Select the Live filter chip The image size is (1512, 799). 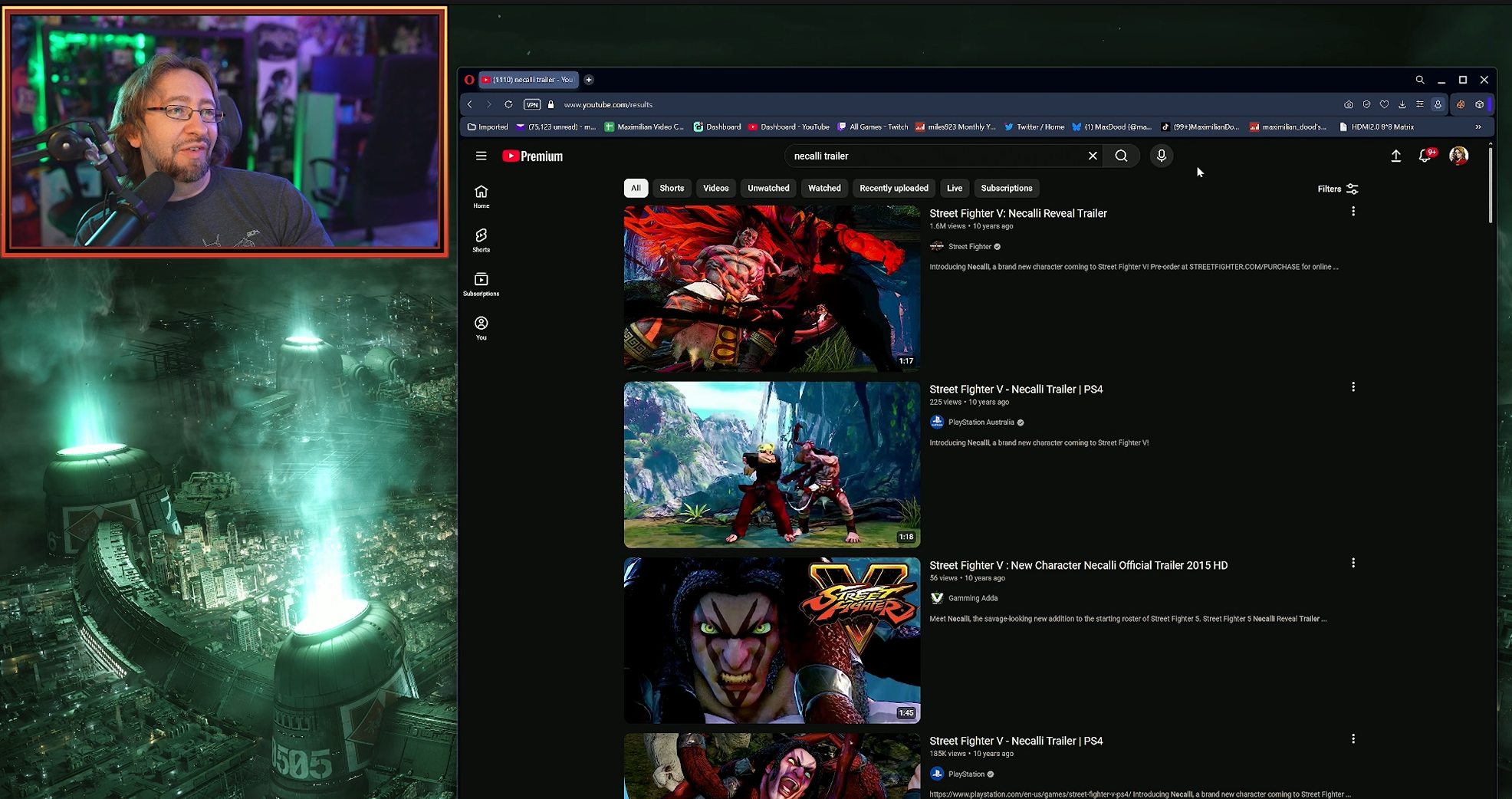[955, 188]
